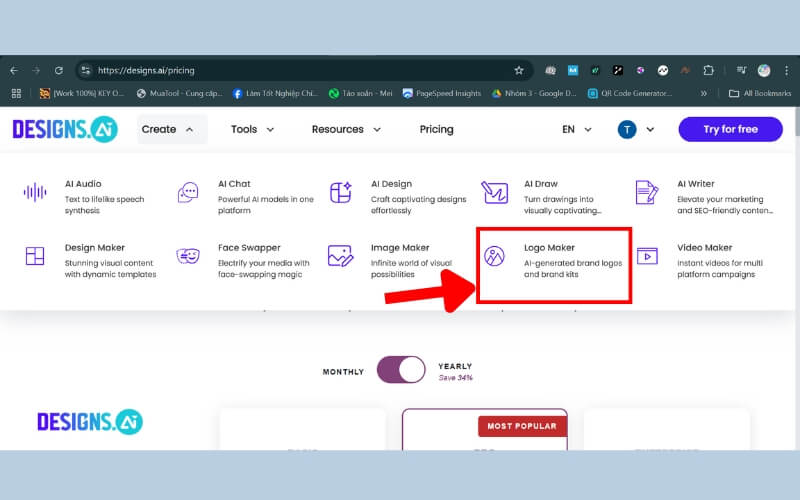Open the blue M extension icon
Viewport: 800px width, 500px height.
[573, 70]
